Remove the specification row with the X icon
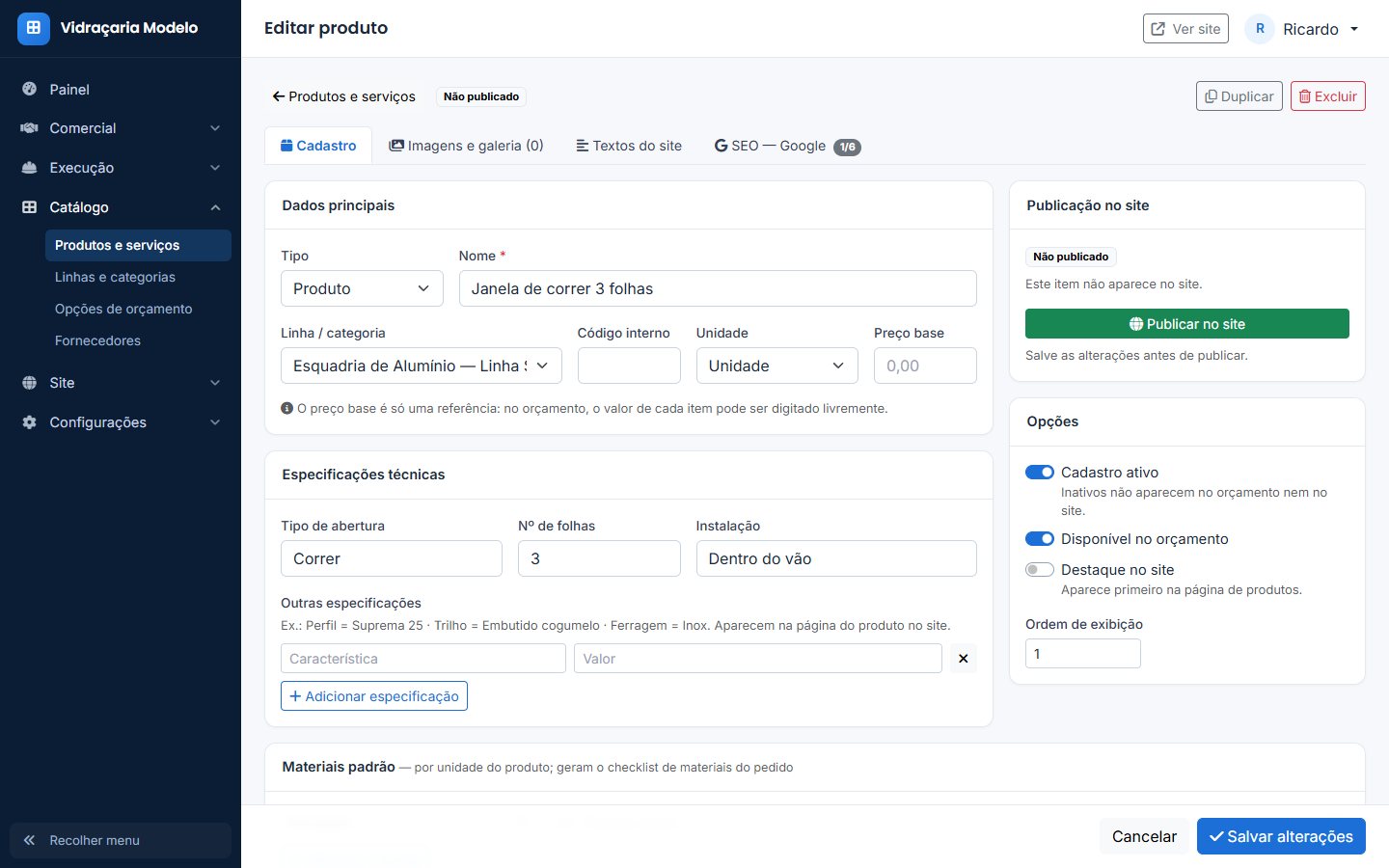Image resolution: width=1389 pixels, height=868 pixels. coord(963,659)
